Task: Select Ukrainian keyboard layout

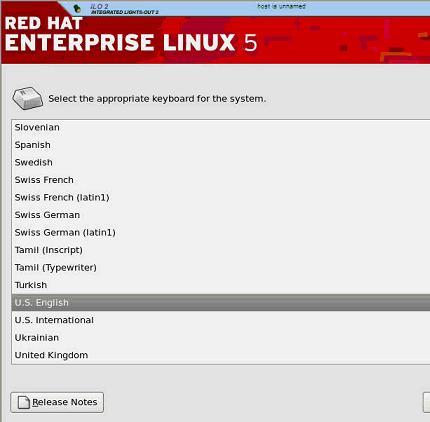Action: coord(221,338)
